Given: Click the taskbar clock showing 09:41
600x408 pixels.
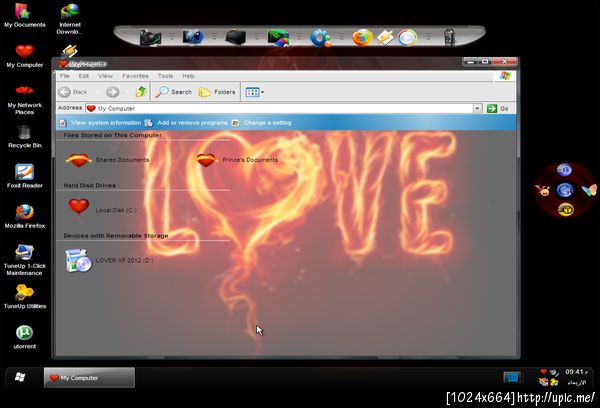Looking at the screenshot, I should click(x=576, y=372).
